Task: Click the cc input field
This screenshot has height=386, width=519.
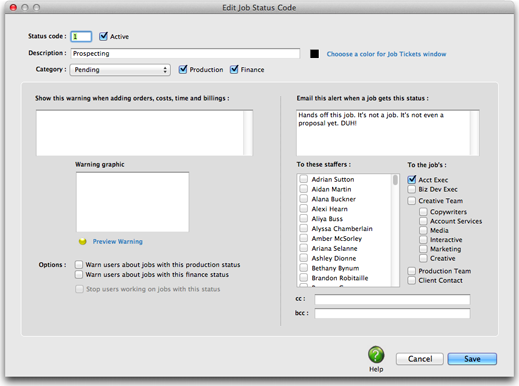Action: (x=392, y=299)
